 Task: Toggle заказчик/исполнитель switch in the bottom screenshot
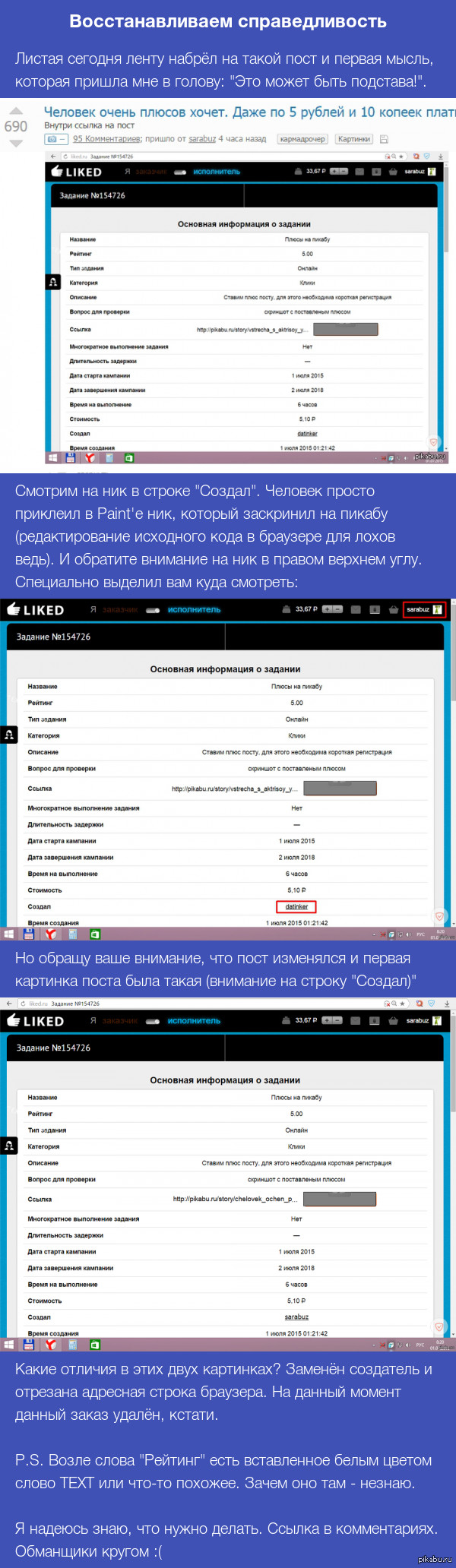pyautogui.click(x=153, y=1021)
